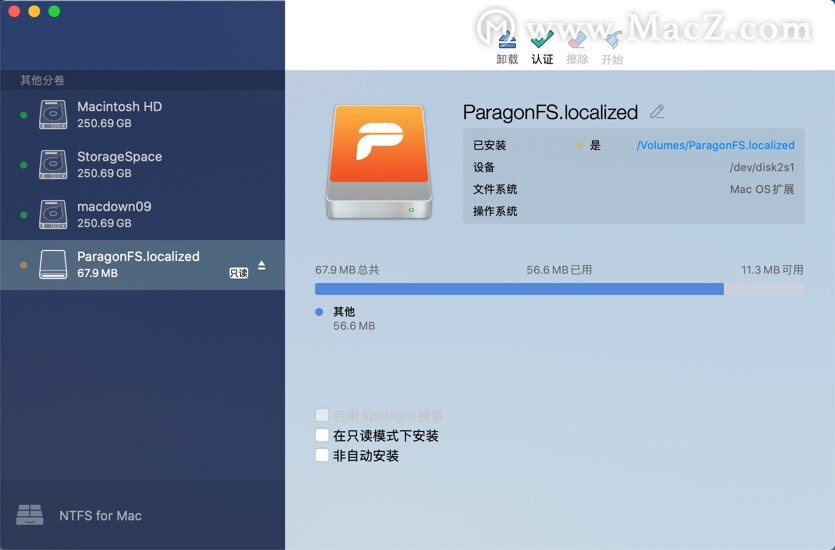Image resolution: width=835 pixels, height=550 pixels.
Task: Click the macdown09 disk icon
Action: pyautogui.click(x=53, y=215)
